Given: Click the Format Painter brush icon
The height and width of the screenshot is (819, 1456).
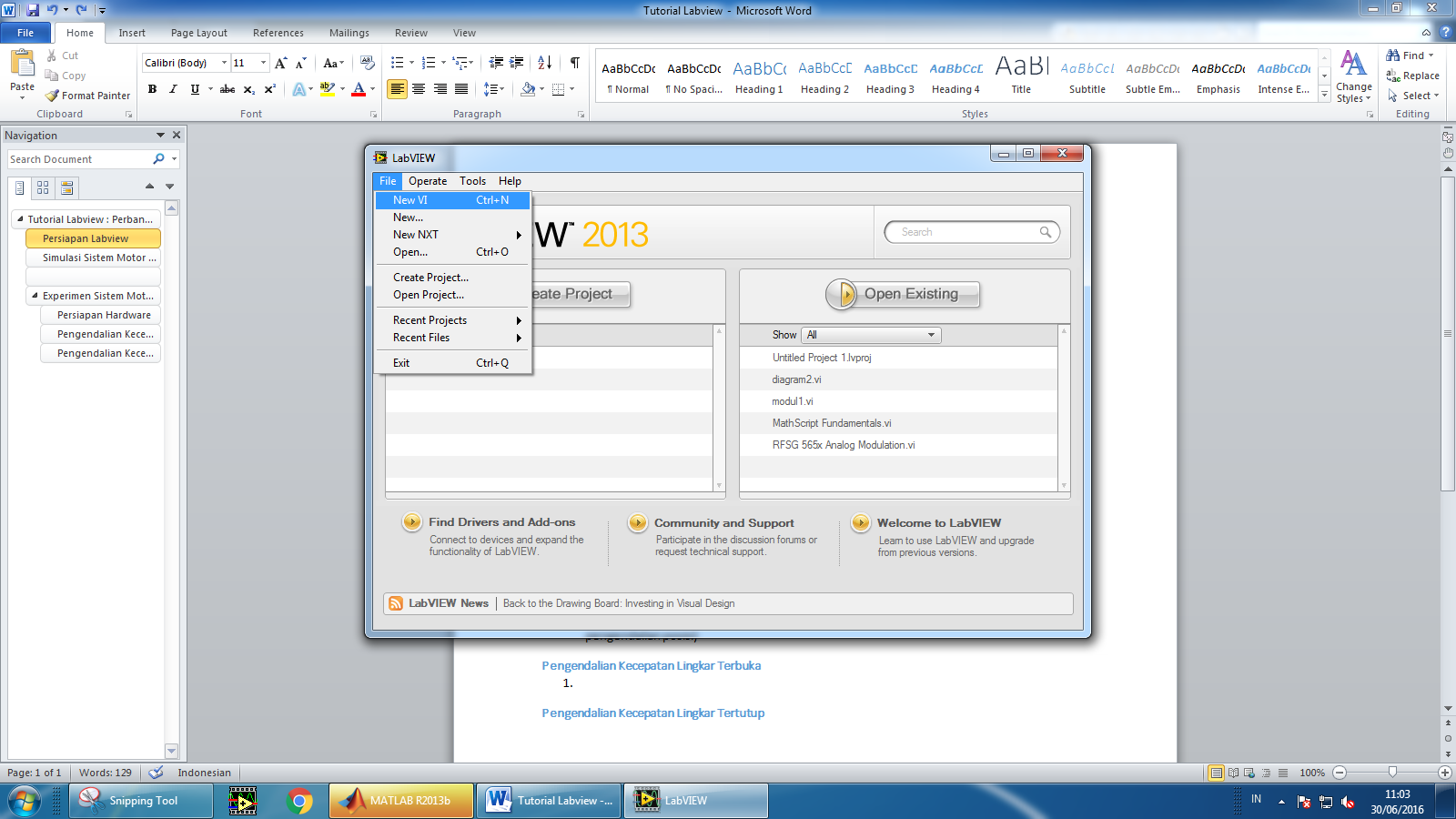Looking at the screenshot, I should [52, 96].
